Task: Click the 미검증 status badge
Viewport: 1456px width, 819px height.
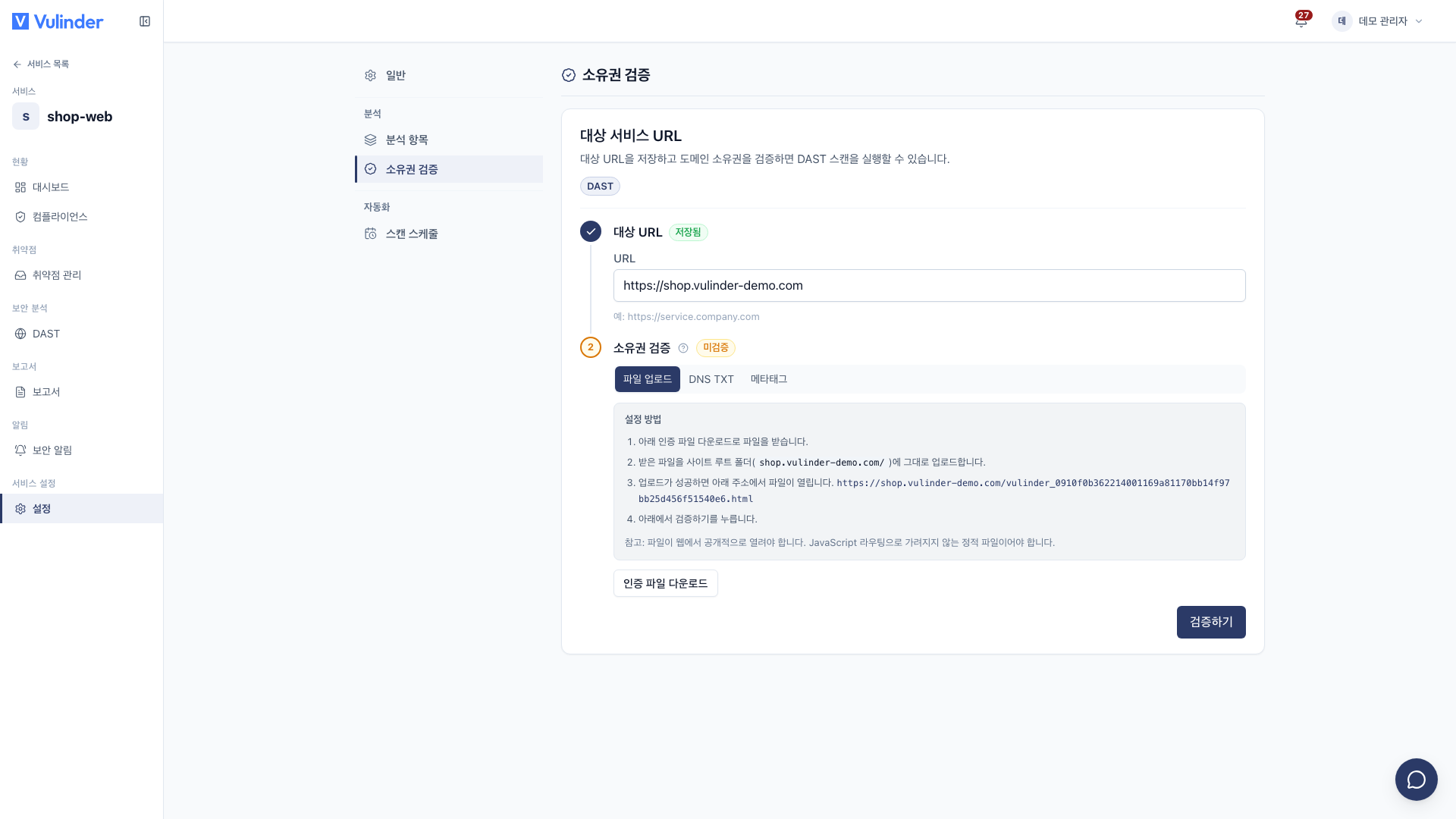Action: point(716,348)
